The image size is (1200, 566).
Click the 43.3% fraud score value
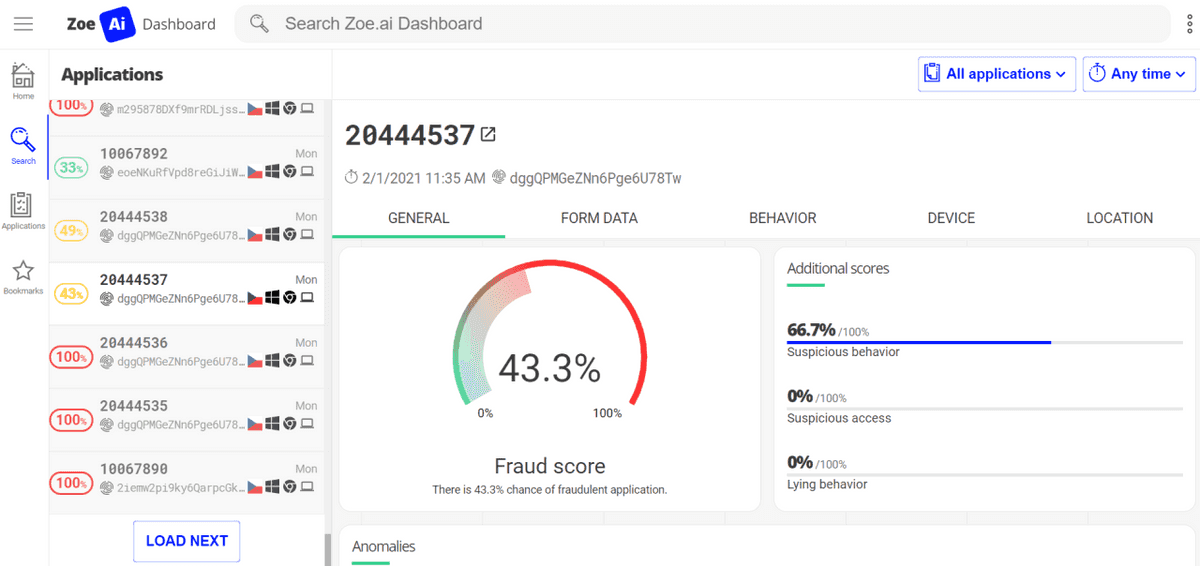pyautogui.click(x=550, y=369)
